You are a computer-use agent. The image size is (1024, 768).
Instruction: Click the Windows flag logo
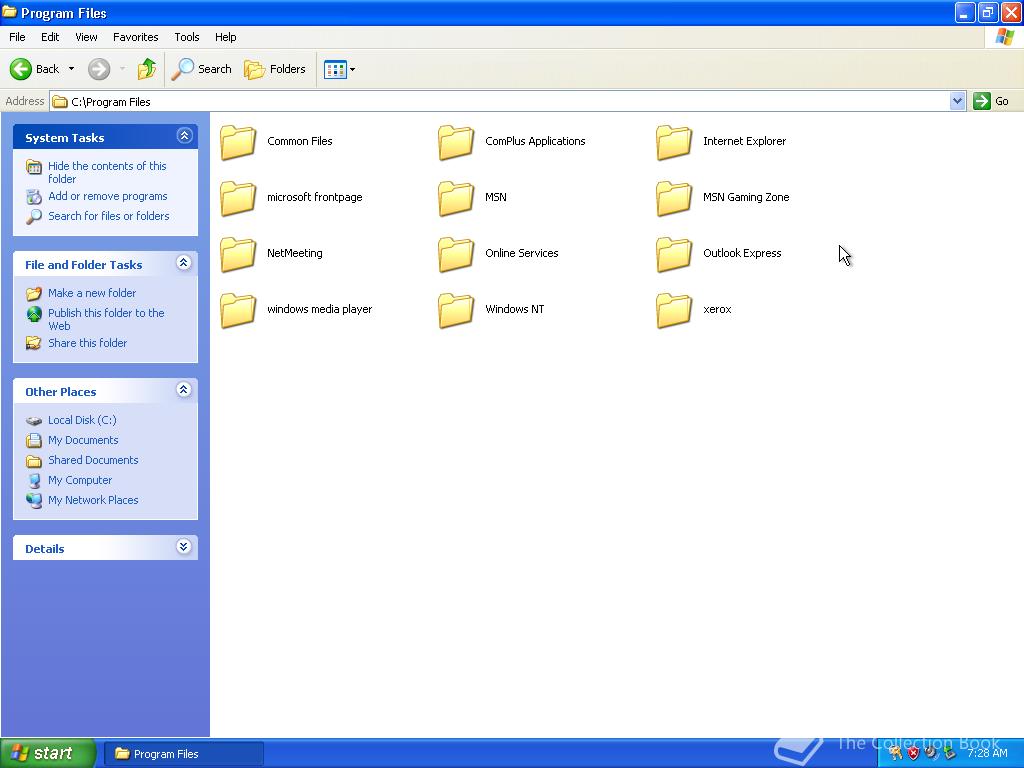coord(1004,37)
